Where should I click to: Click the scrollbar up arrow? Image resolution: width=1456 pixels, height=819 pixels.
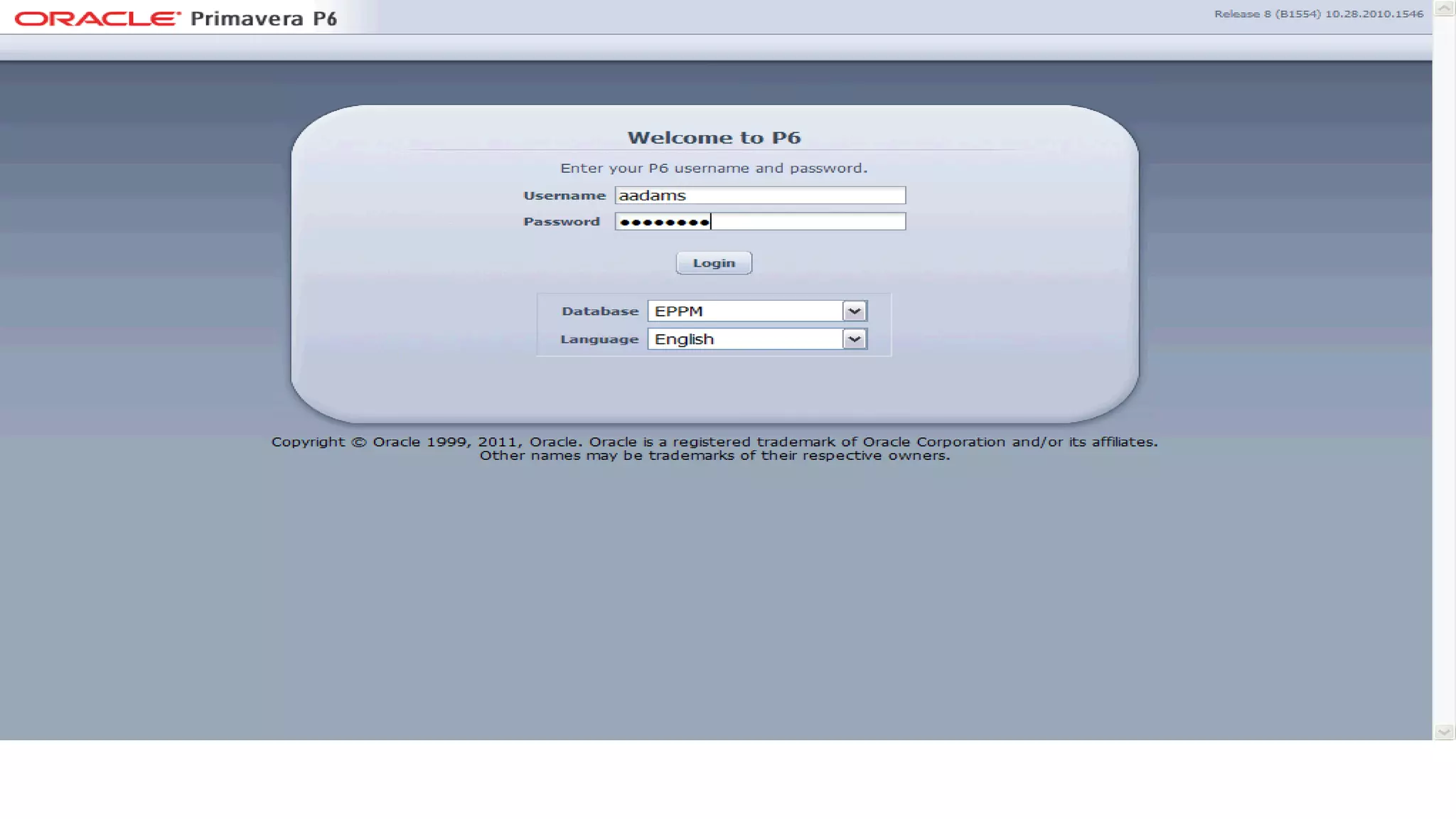[1444, 8]
